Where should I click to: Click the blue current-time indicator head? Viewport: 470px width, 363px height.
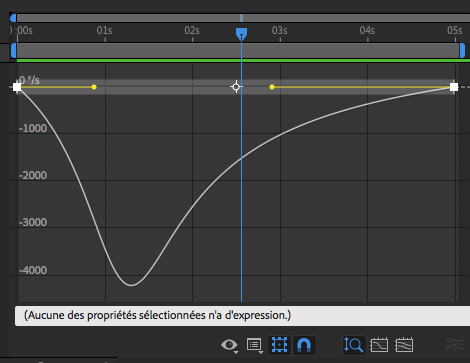[x=241, y=34]
